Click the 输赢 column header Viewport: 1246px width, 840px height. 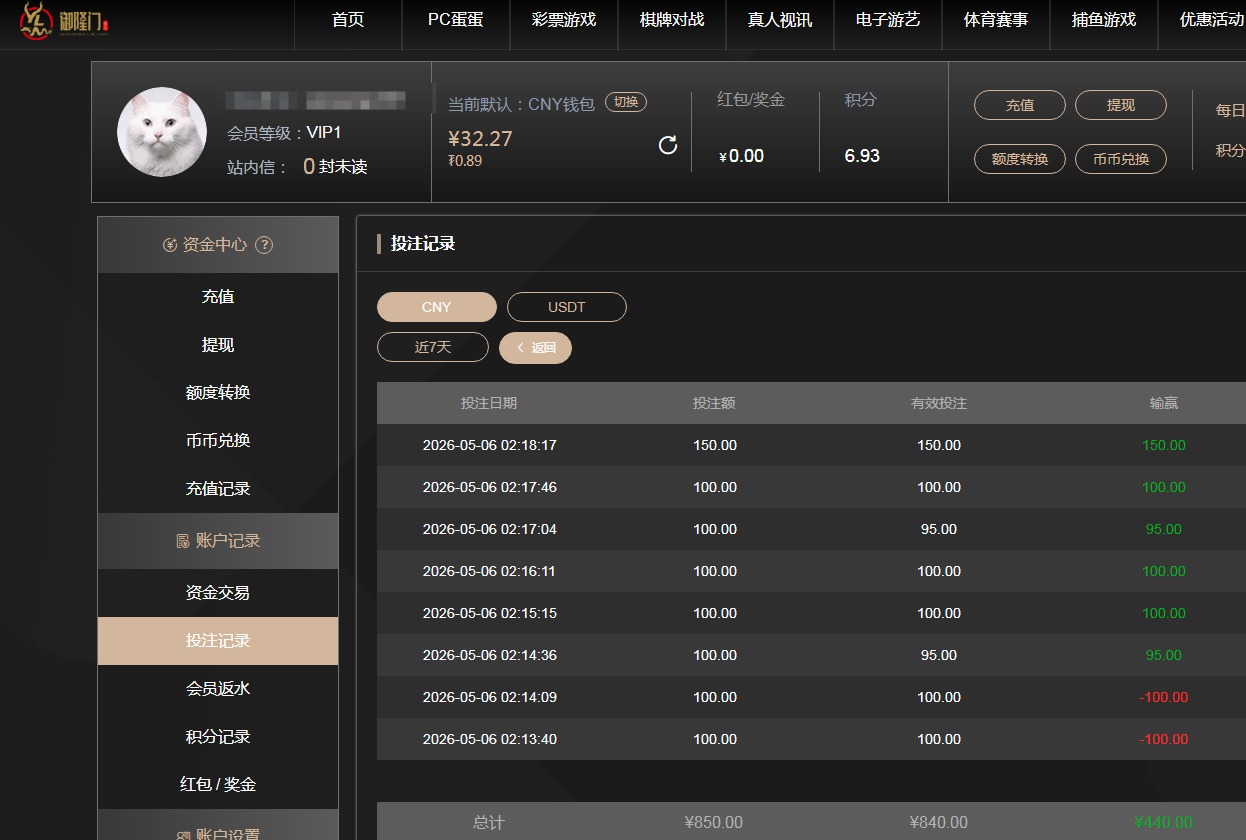(x=1164, y=403)
